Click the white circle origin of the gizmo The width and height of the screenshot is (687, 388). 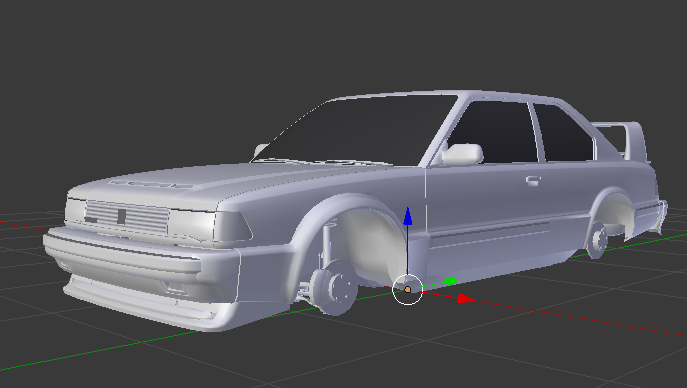(407, 289)
